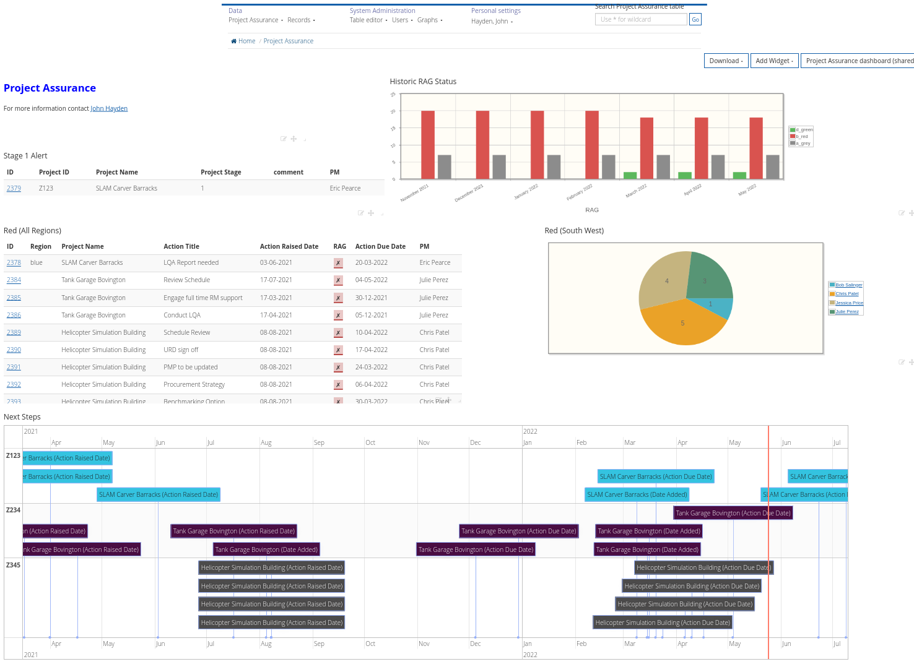The width and height of the screenshot is (914, 672).
Task: Open the John Hayden contact link
Action: pyautogui.click(x=109, y=108)
